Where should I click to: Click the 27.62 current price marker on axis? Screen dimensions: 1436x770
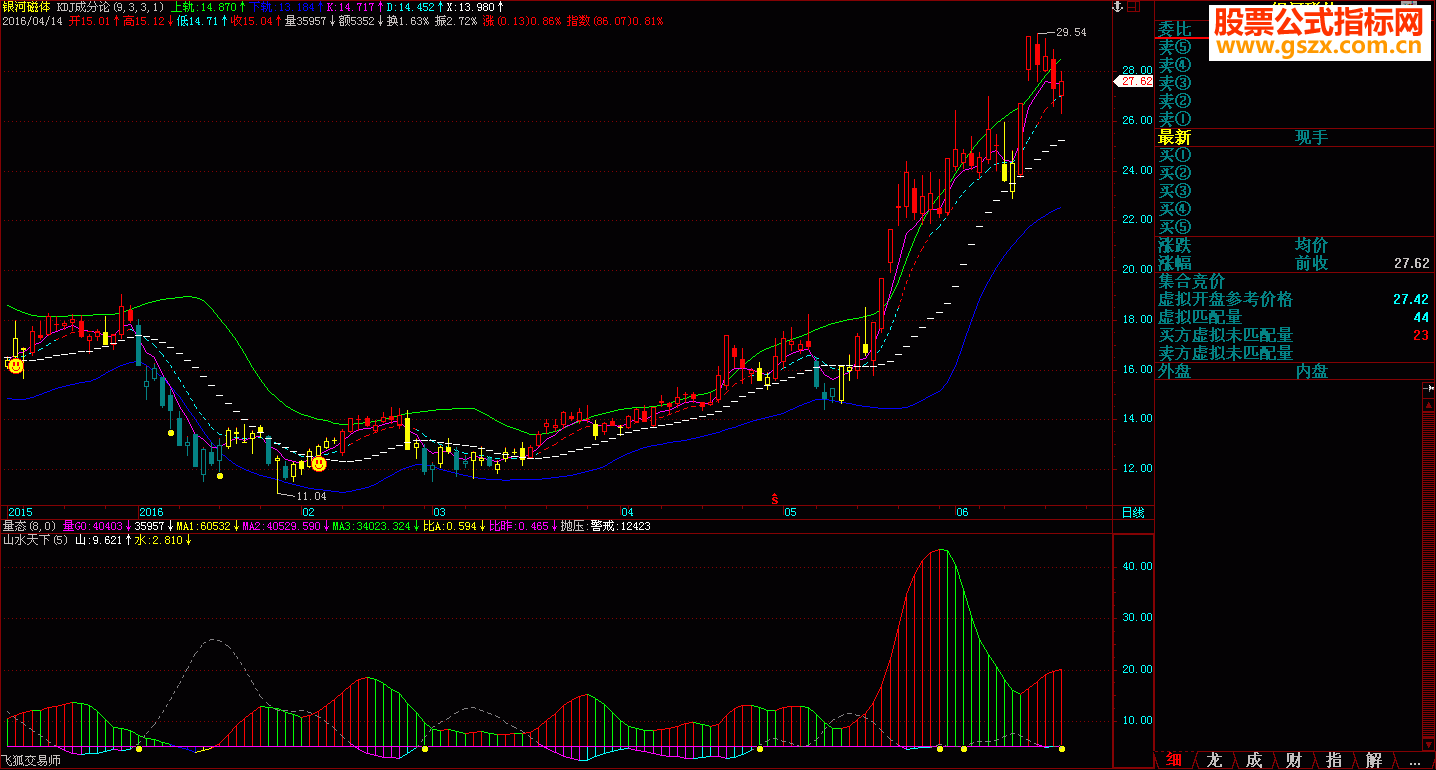tap(1135, 82)
